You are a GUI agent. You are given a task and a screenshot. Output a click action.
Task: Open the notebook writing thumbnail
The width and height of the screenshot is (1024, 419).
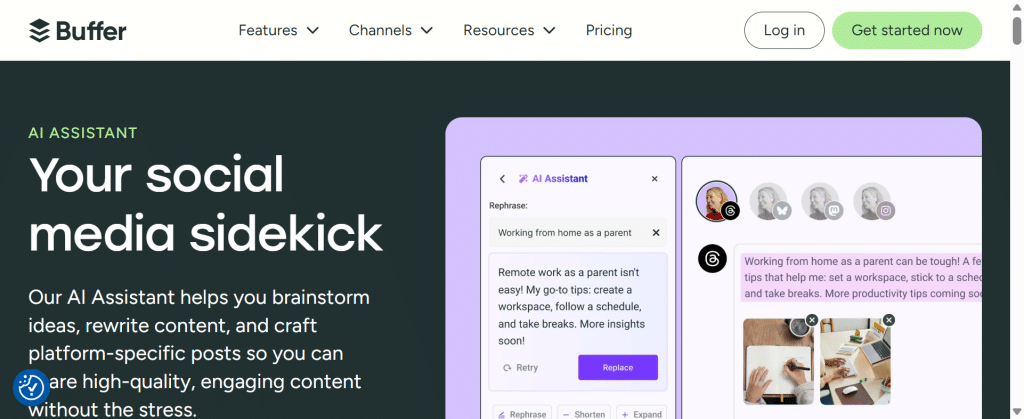coord(778,361)
